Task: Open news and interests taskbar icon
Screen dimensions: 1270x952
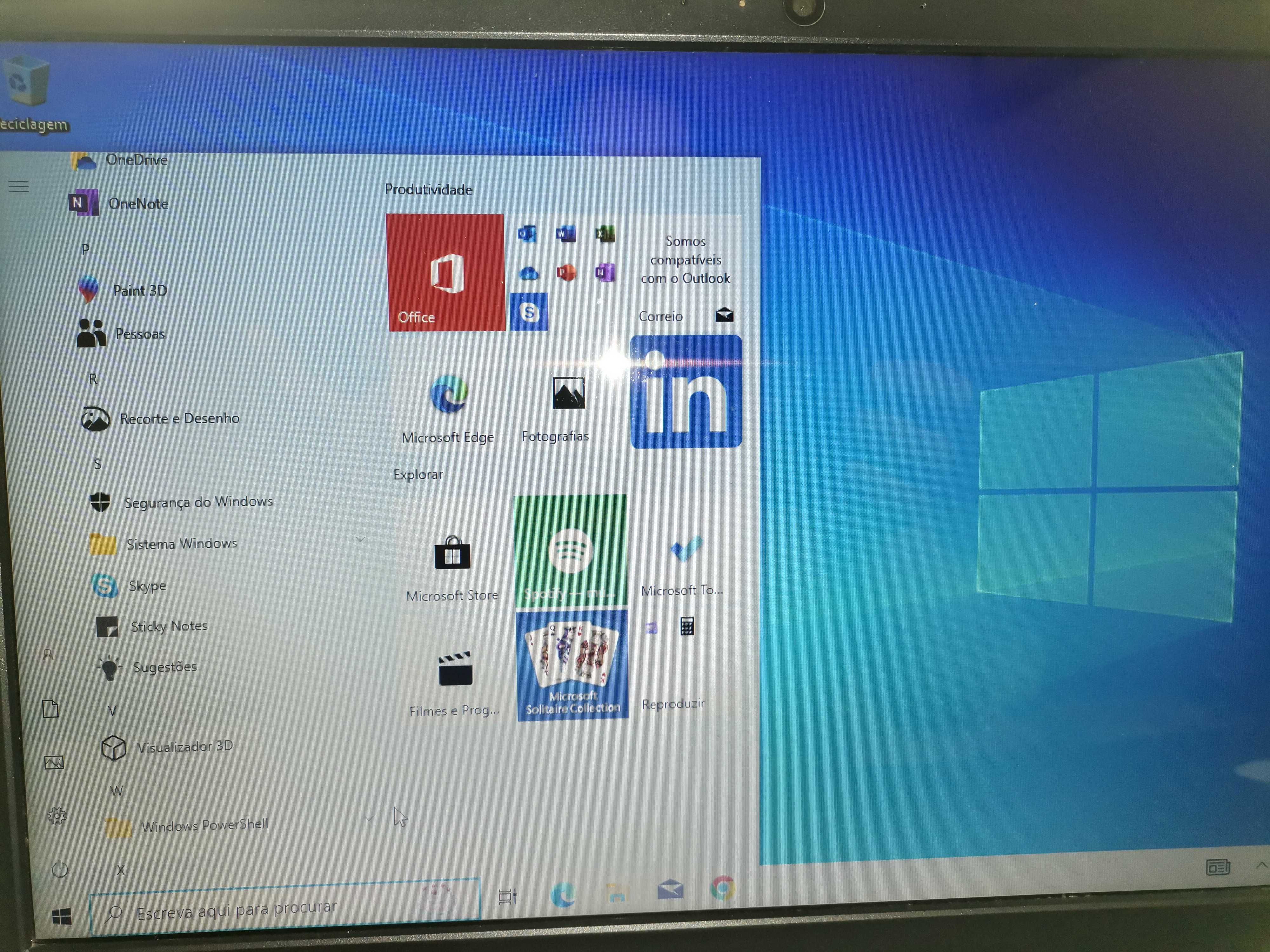Action: [1218, 867]
